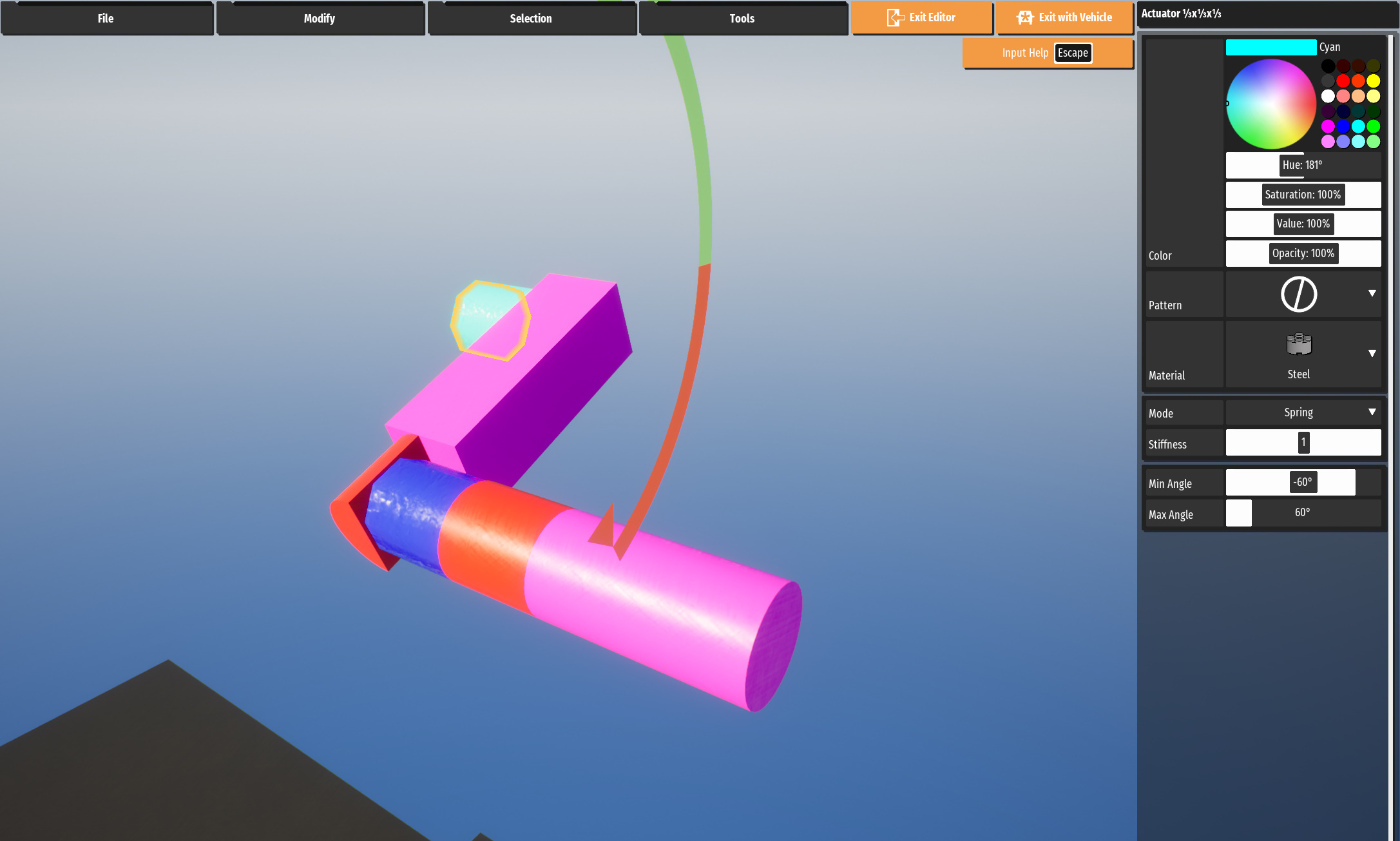Click the Exit Editor door icon

tap(895, 17)
